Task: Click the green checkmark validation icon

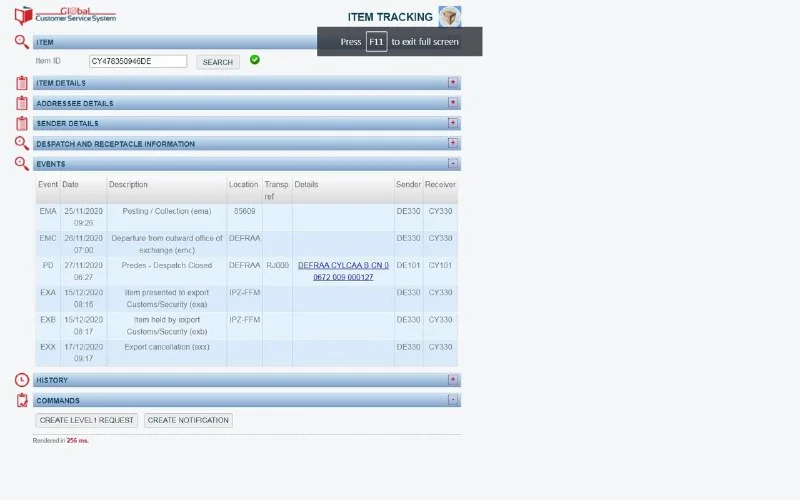Action: tap(255, 60)
